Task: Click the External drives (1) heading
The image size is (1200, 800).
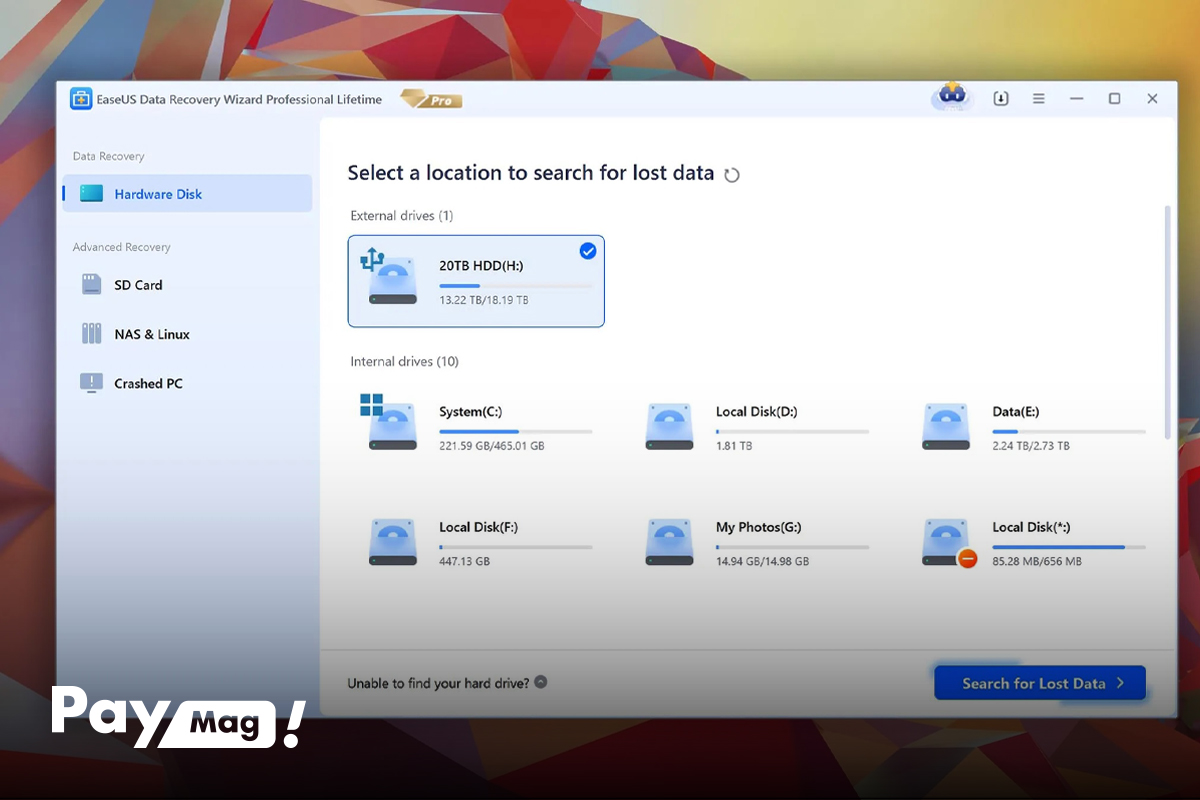Action: click(x=401, y=216)
